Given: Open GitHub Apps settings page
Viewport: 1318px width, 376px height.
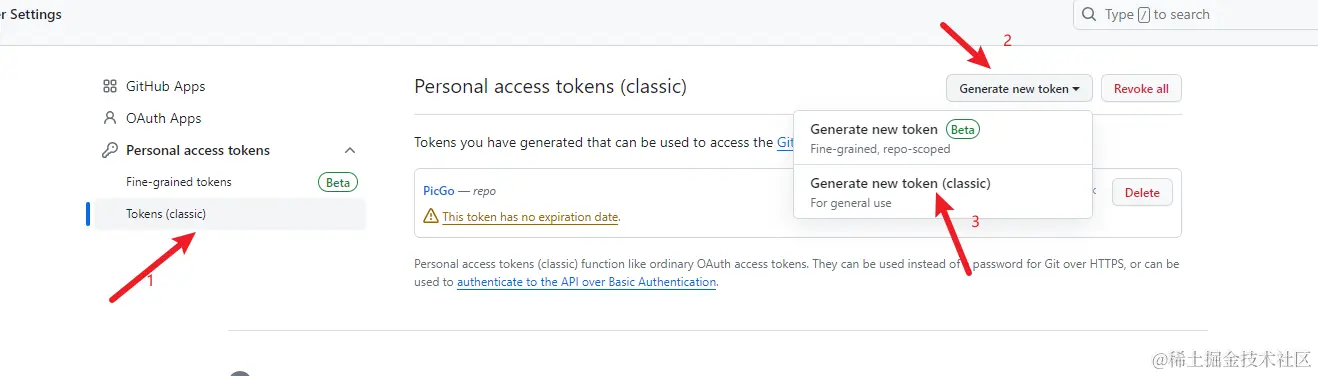Looking at the screenshot, I should pos(165,86).
